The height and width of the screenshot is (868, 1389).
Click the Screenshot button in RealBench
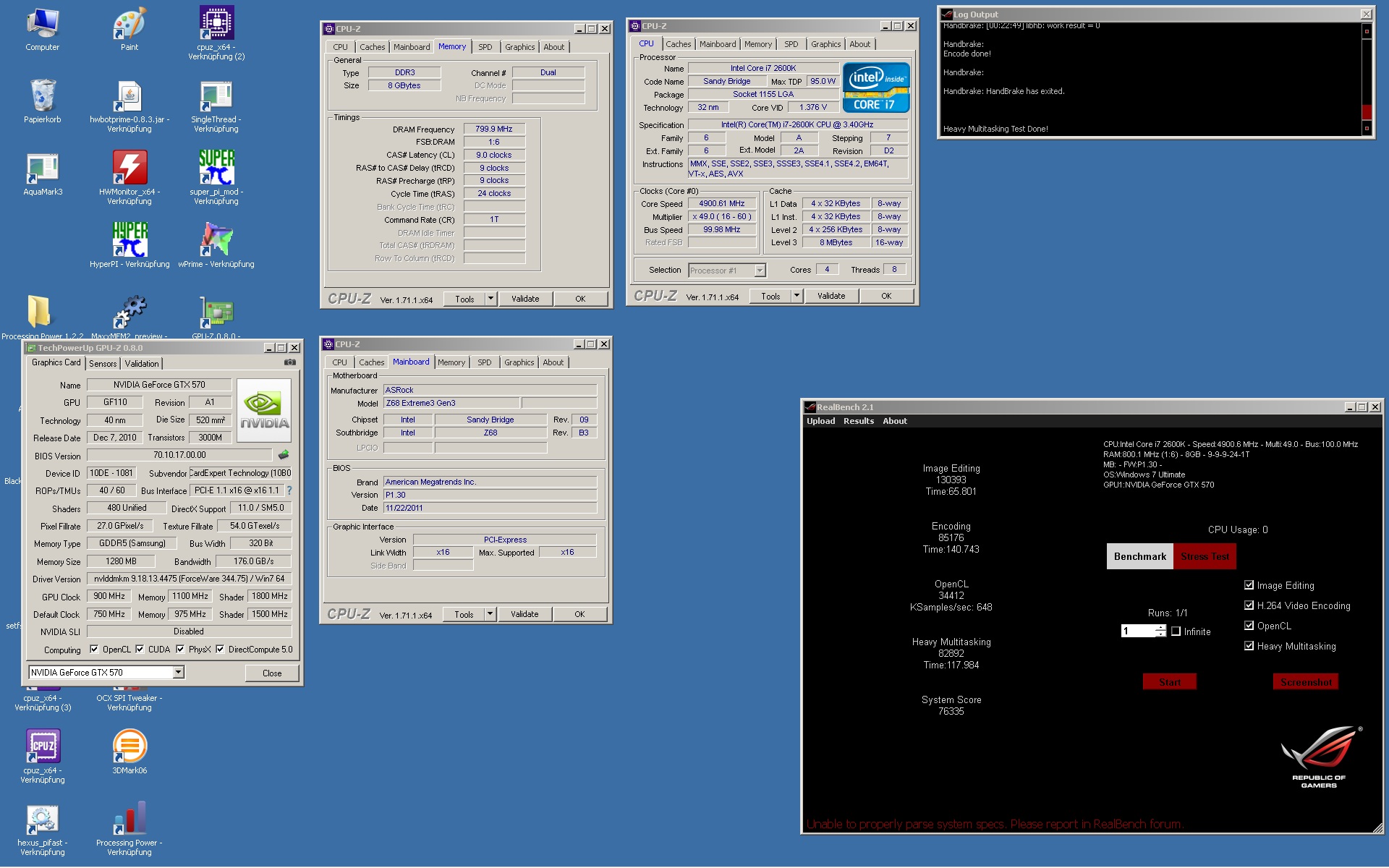1306,682
